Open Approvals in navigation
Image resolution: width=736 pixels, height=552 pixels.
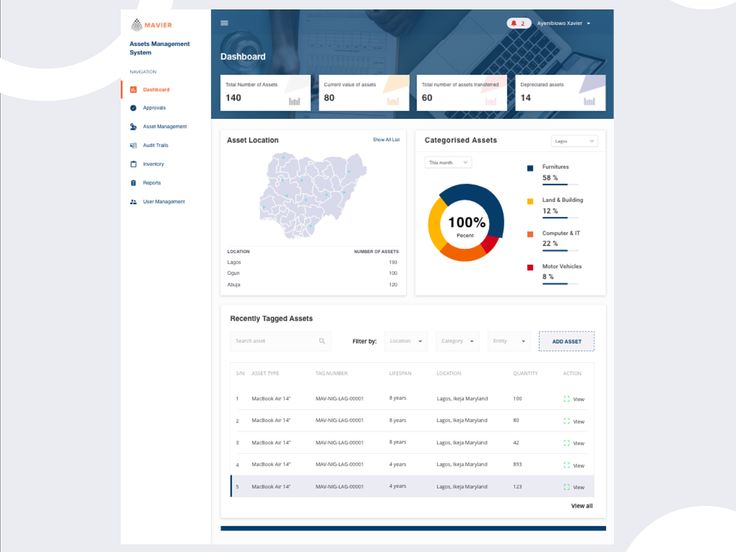(x=154, y=108)
